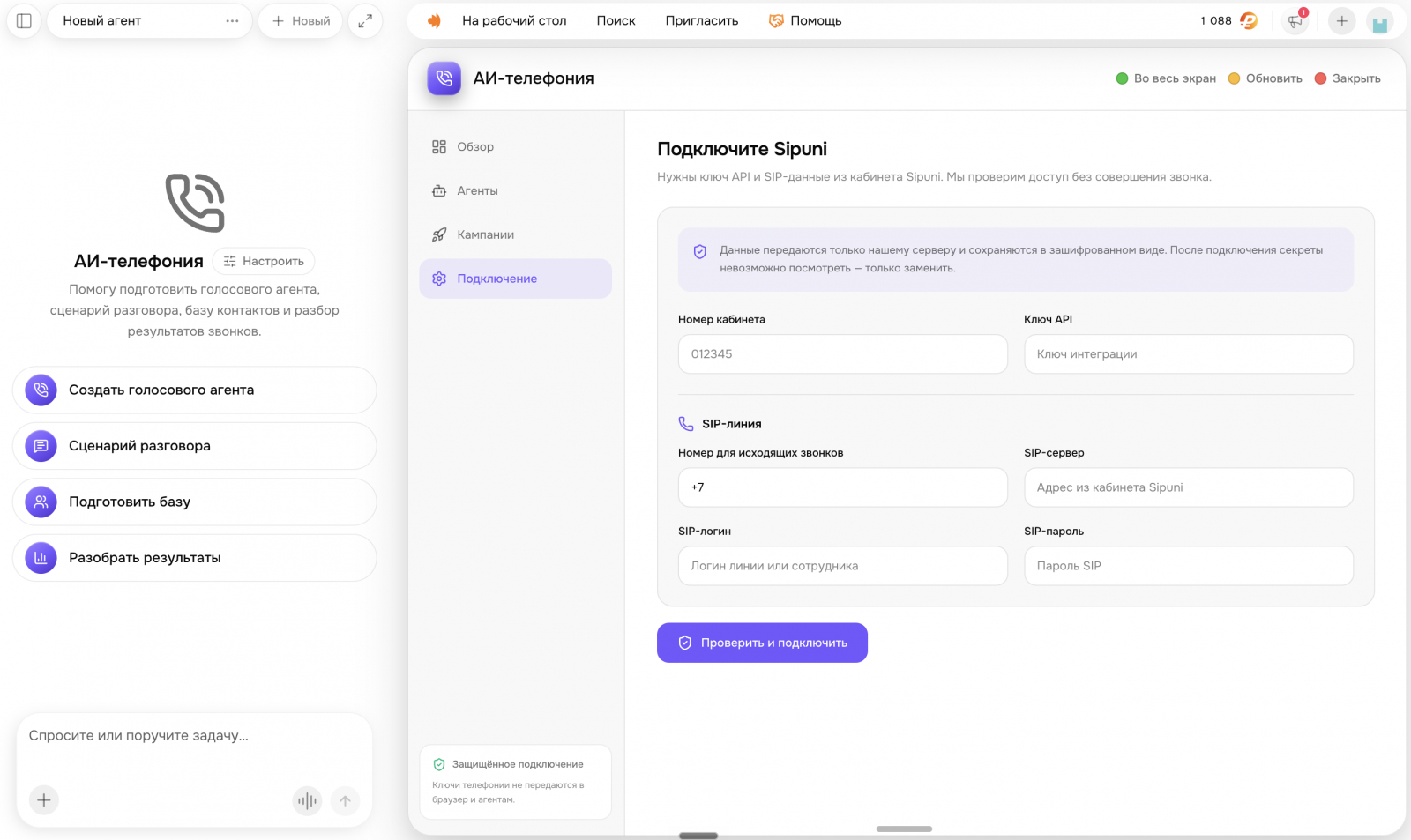This screenshot has width=1411, height=840.
Task: Open Поиск in the top bar
Action: tap(616, 21)
